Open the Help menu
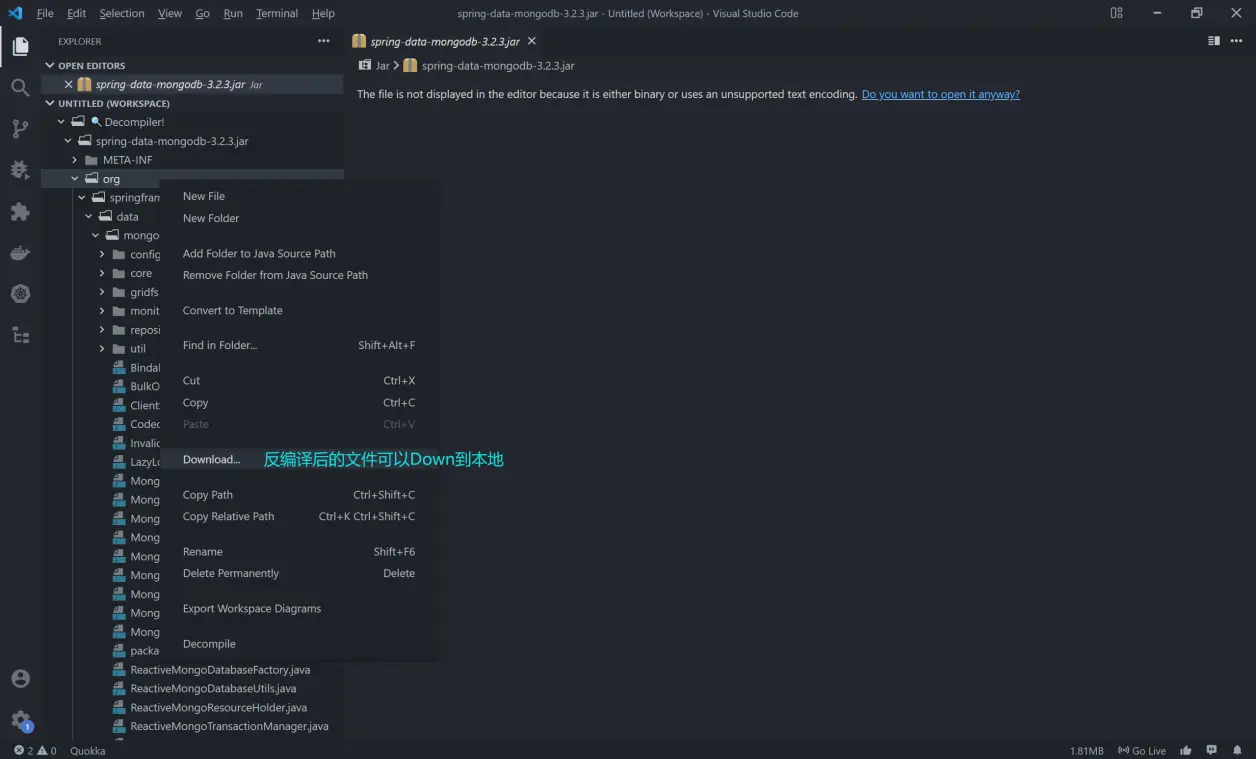The width and height of the screenshot is (1256, 759). click(323, 13)
